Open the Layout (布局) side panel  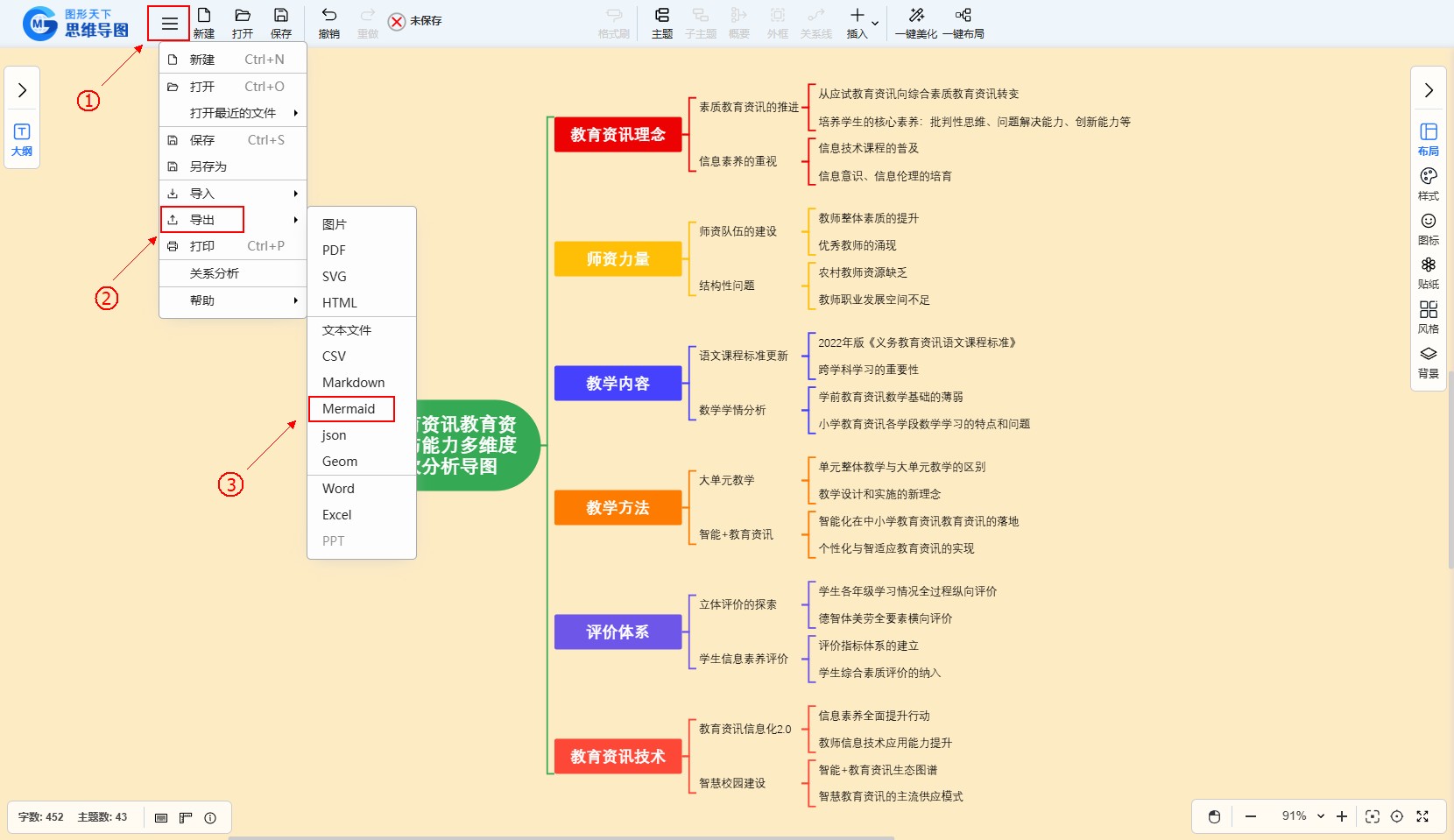click(1428, 138)
